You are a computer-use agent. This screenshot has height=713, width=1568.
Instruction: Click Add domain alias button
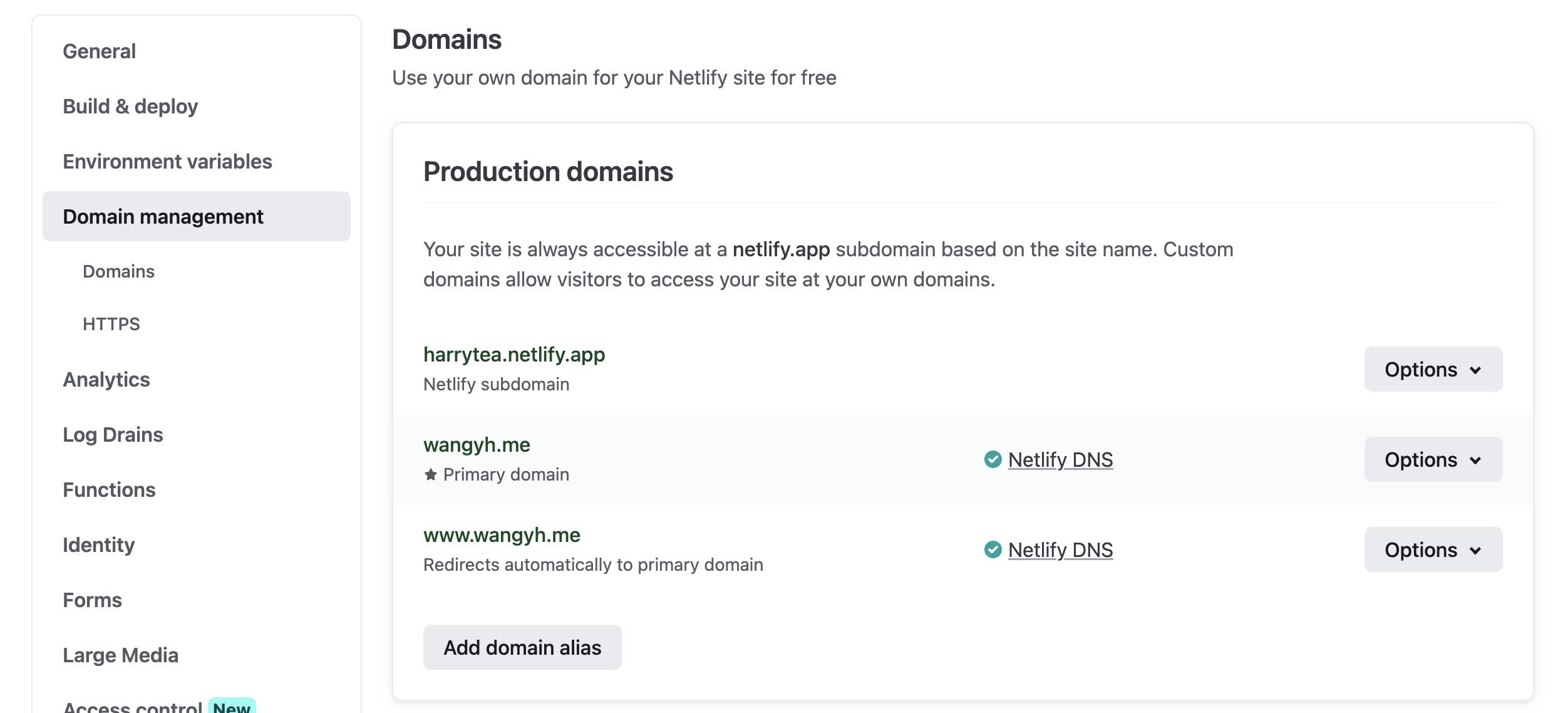coord(522,647)
